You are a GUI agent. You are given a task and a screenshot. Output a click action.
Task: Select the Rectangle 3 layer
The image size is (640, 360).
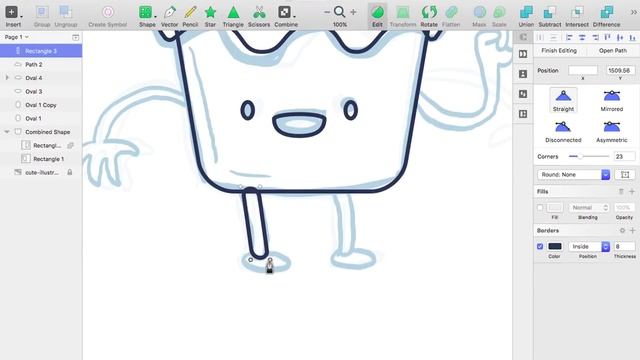(41, 51)
